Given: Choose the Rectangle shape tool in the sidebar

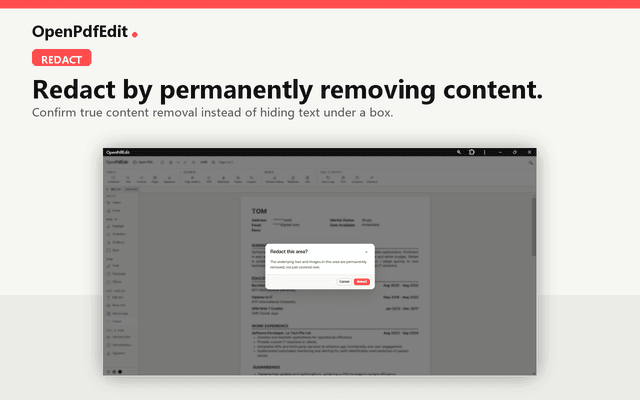Looking at the screenshot, I should (x=117, y=273).
